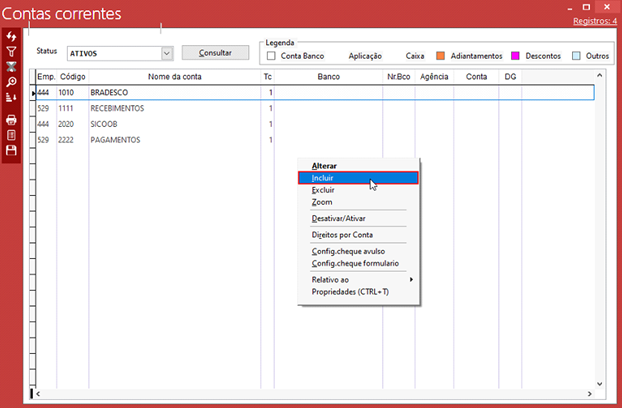Click the filter funnel icon
The height and width of the screenshot is (408, 622).
pyautogui.click(x=11, y=51)
